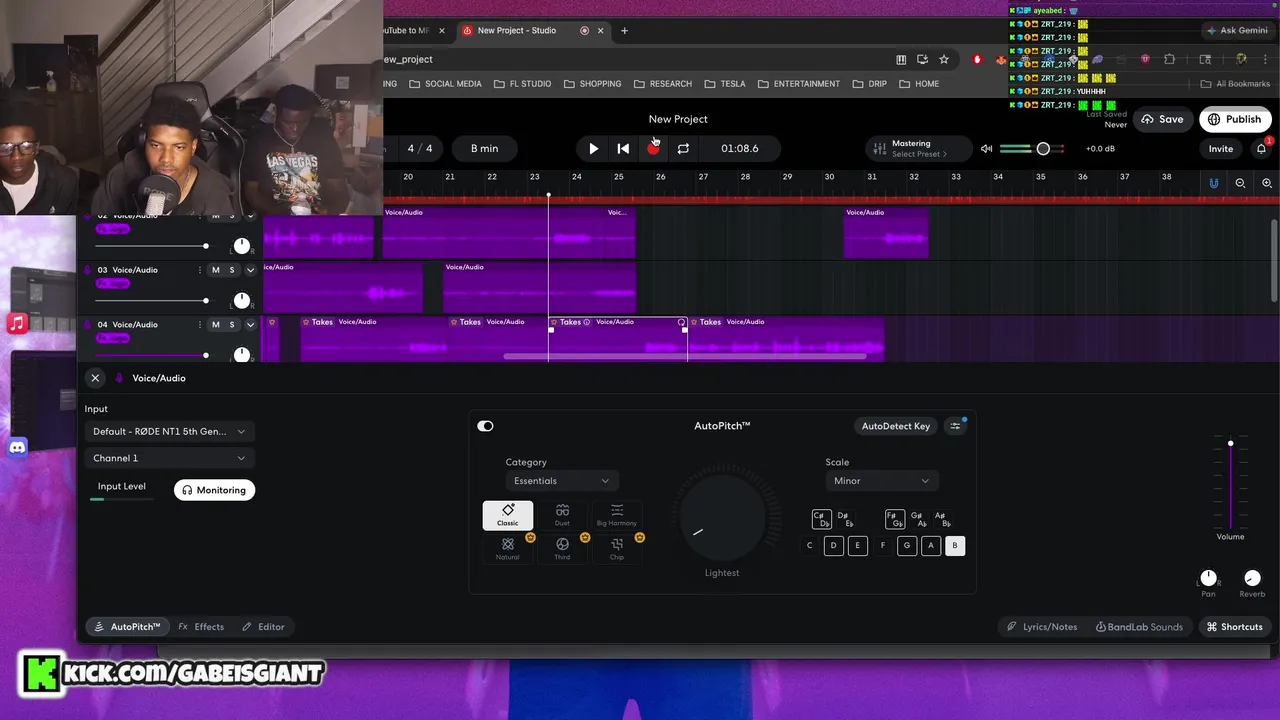Toggle input Monitoring button
The height and width of the screenshot is (720, 1280).
214,490
